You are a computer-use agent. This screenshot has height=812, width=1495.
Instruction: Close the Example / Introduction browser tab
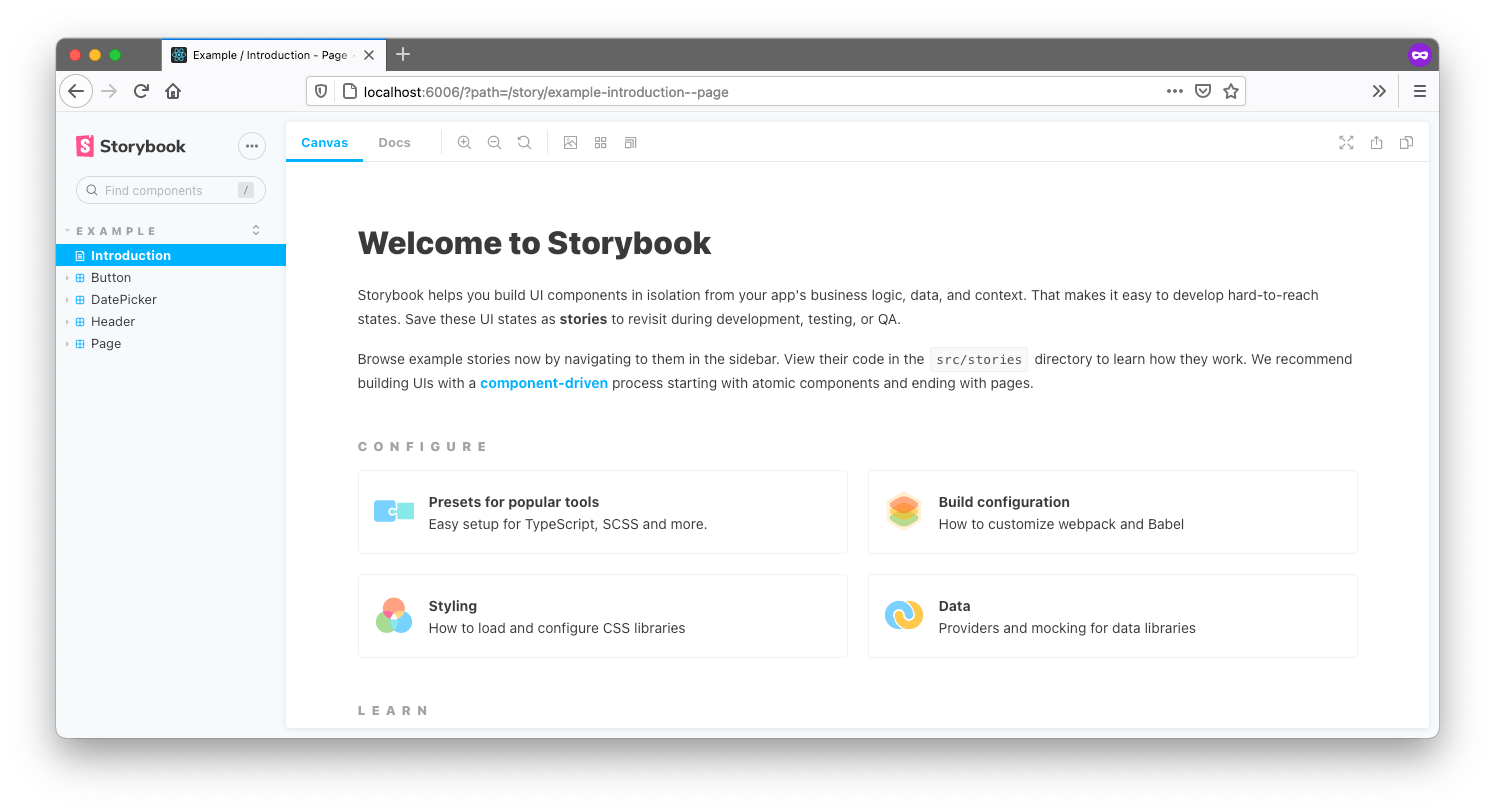tap(369, 55)
